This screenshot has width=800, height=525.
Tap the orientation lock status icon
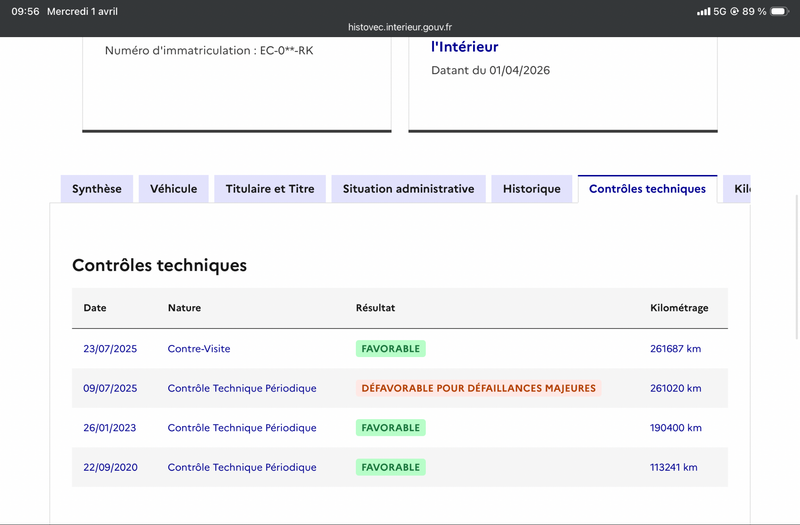click(735, 11)
